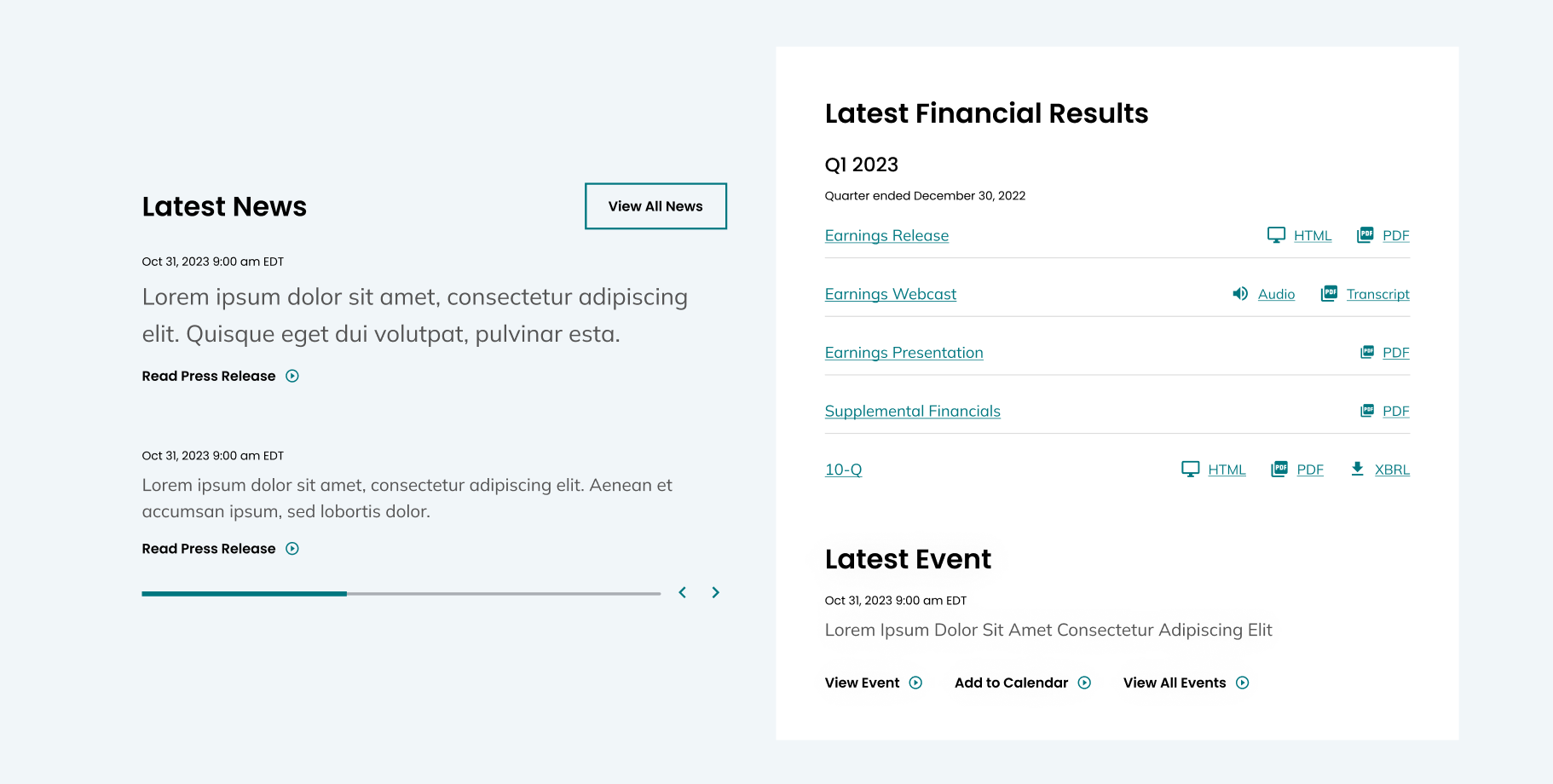Viewport: 1553px width, 784px height.
Task: Click the PDF icon in the 10-Q row
Action: [1279, 469]
